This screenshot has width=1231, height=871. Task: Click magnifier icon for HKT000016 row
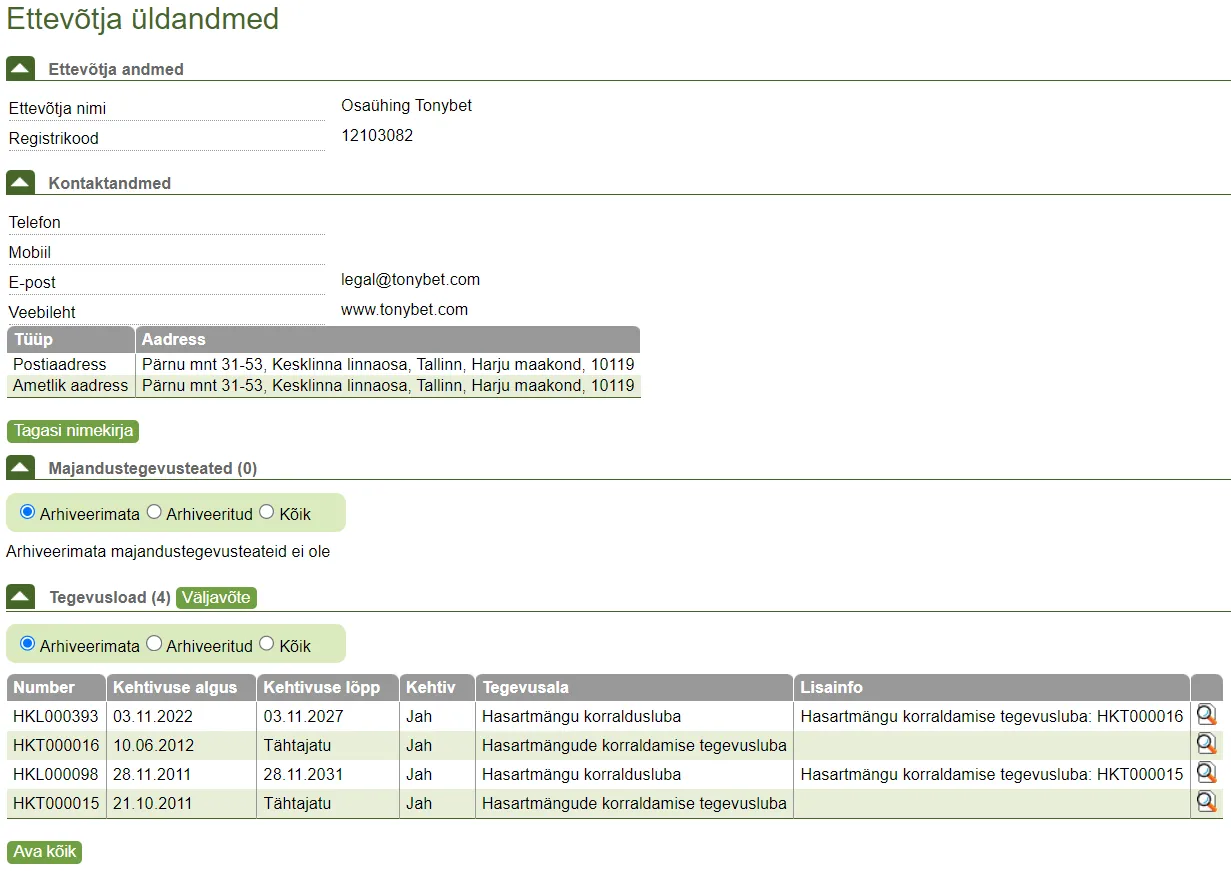tap(1206, 744)
